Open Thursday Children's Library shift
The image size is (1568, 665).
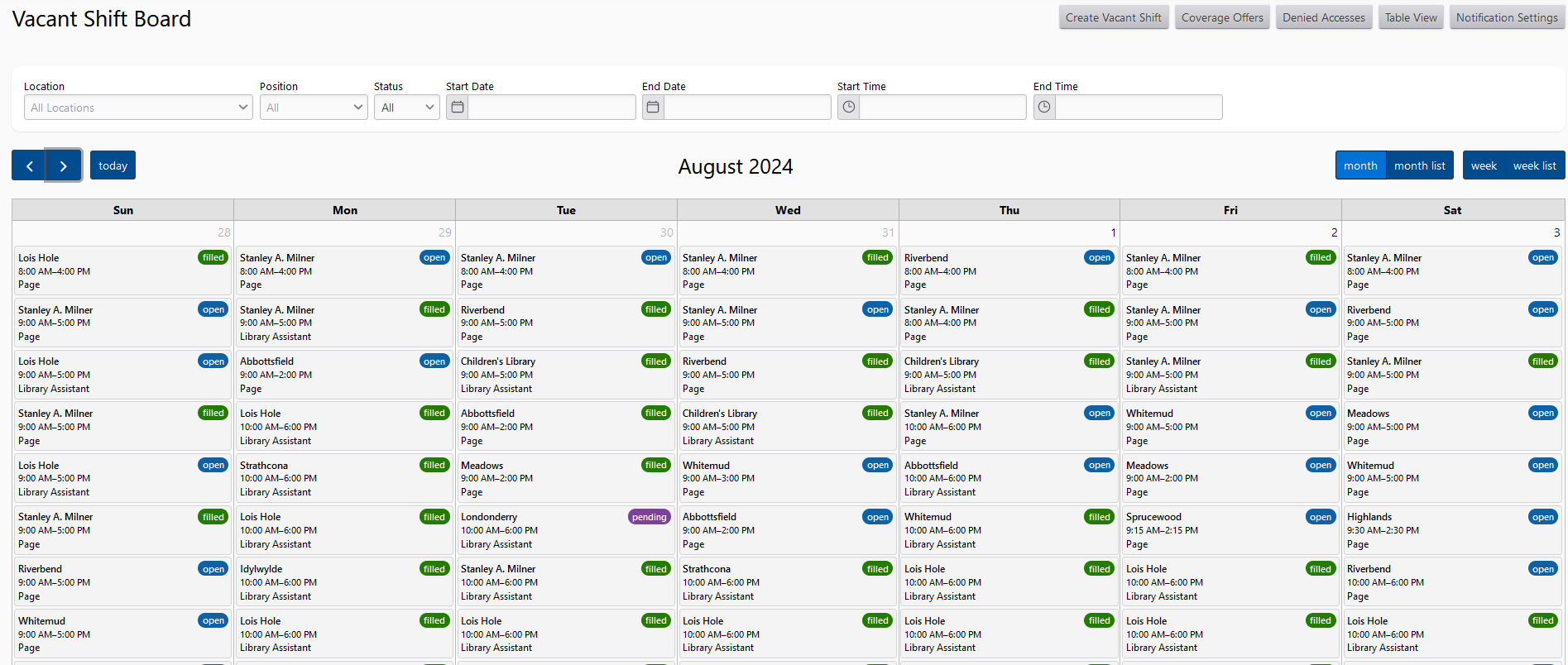1009,375
